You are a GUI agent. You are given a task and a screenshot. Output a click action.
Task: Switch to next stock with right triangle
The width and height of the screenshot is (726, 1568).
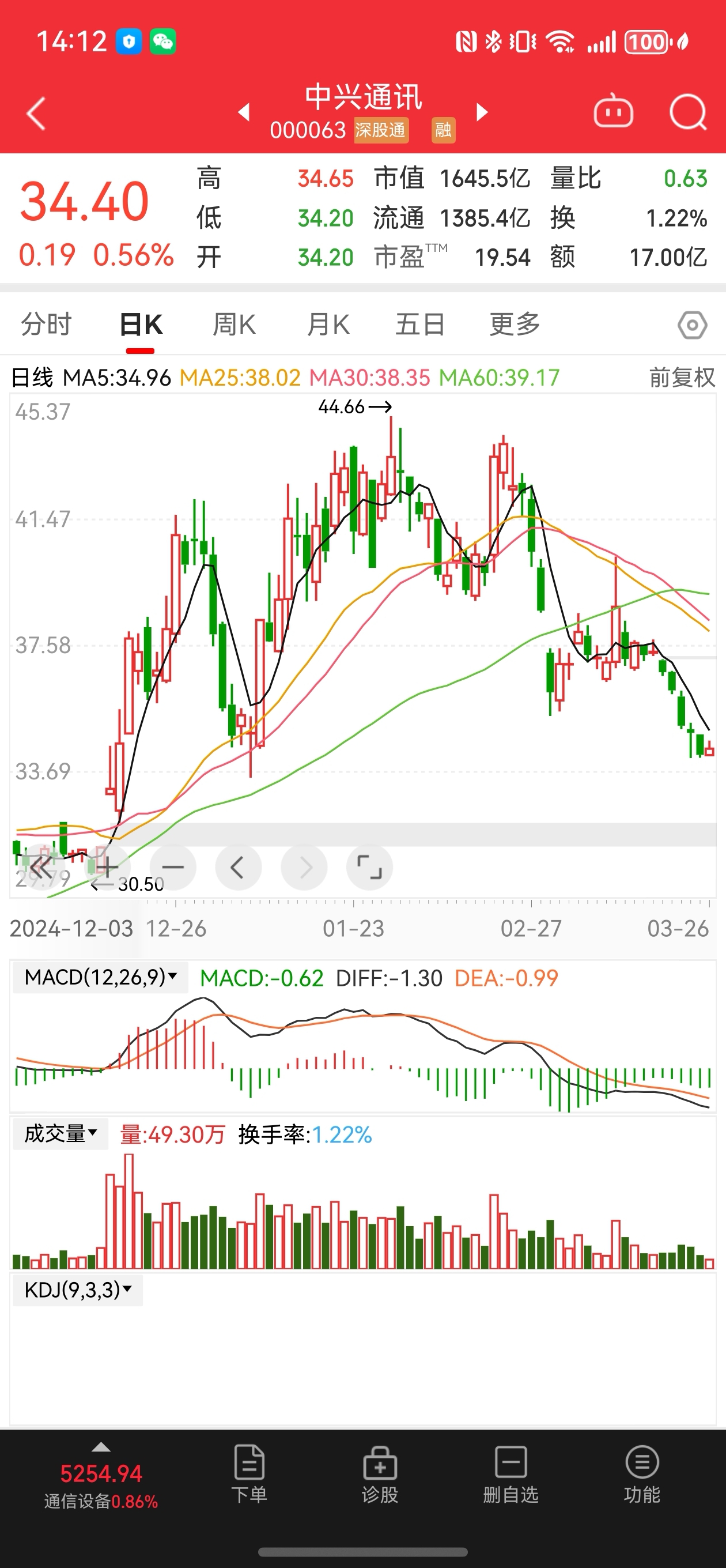tap(482, 112)
